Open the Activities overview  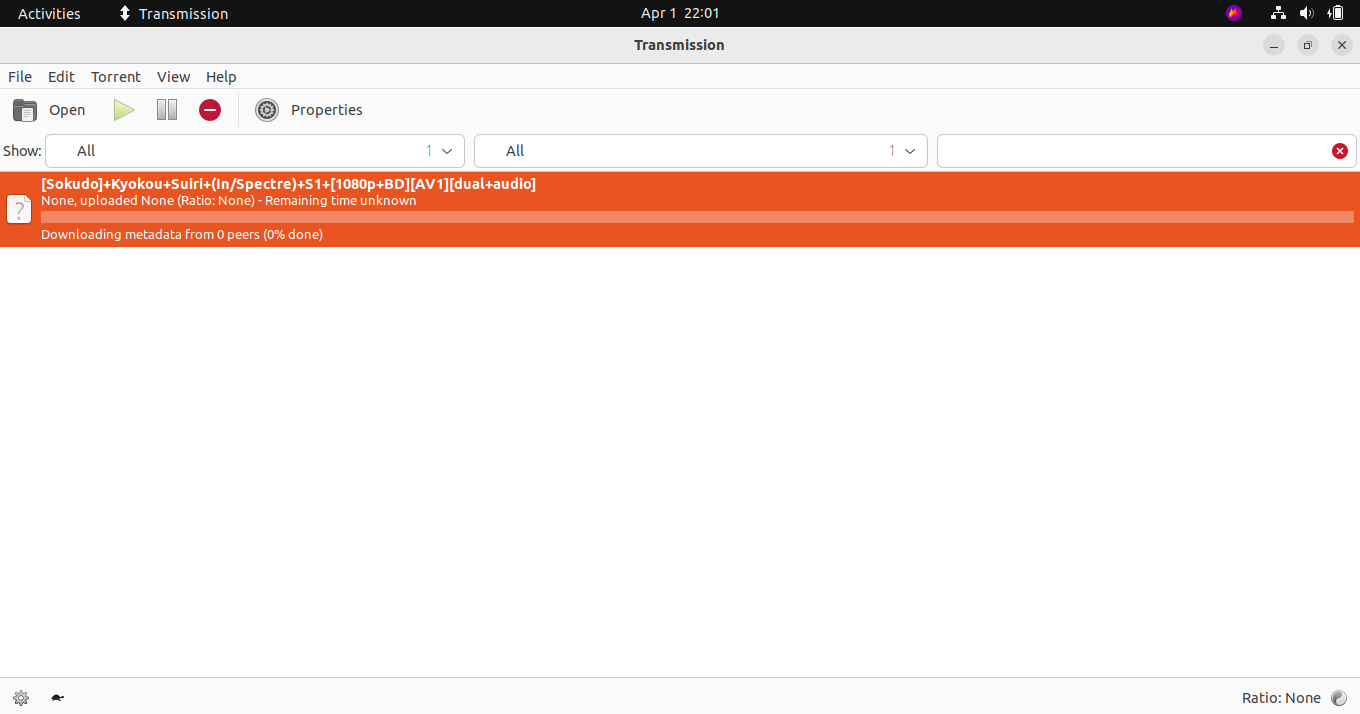(48, 13)
